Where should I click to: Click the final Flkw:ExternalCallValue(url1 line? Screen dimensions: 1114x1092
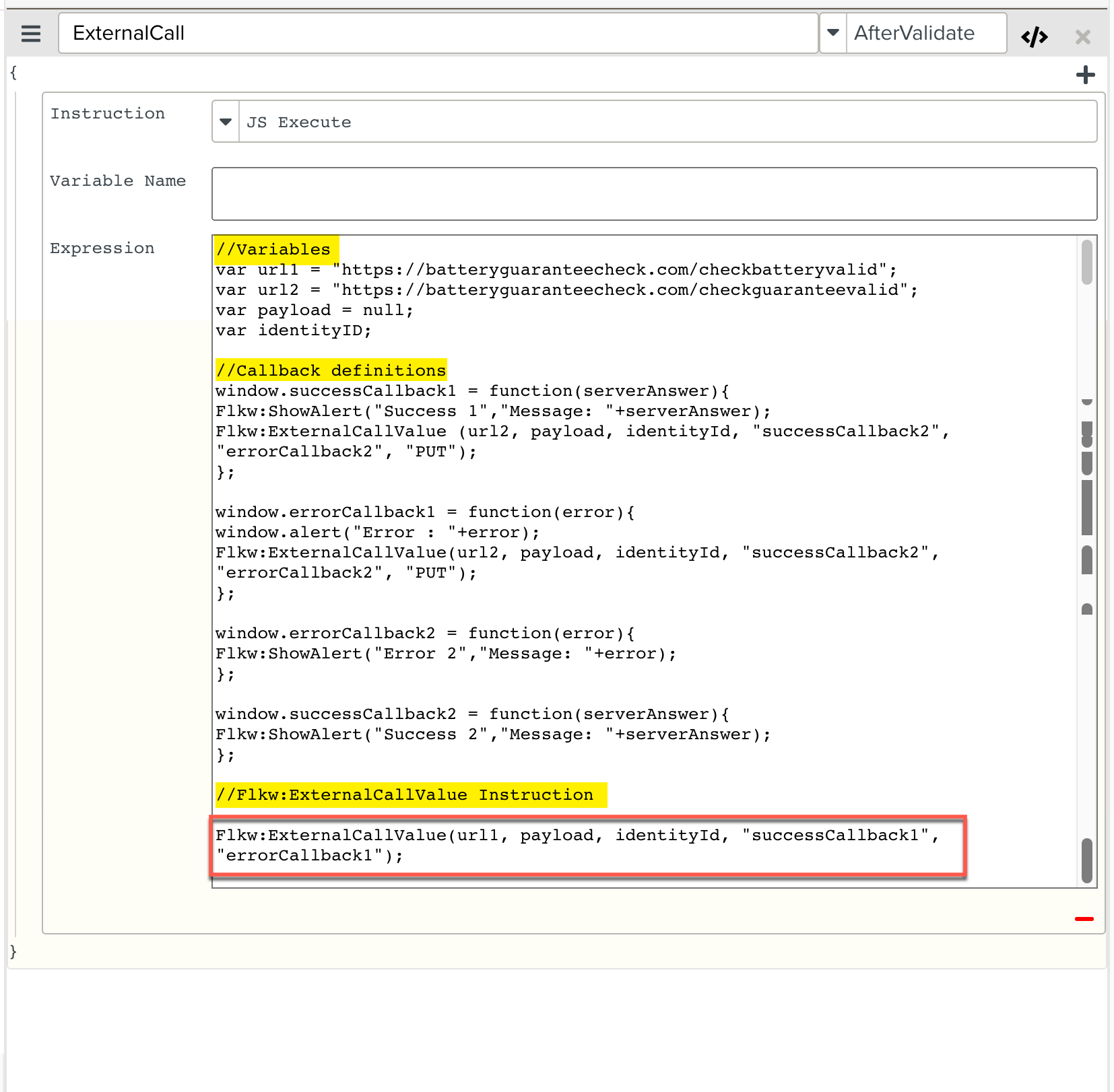(577, 835)
